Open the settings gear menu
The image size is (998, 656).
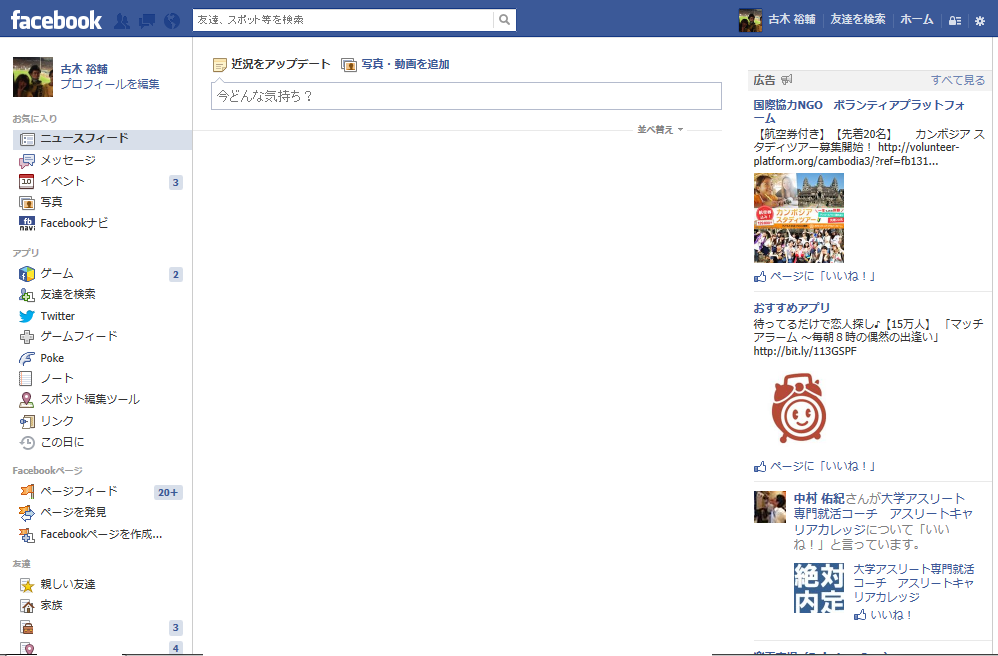(x=980, y=20)
